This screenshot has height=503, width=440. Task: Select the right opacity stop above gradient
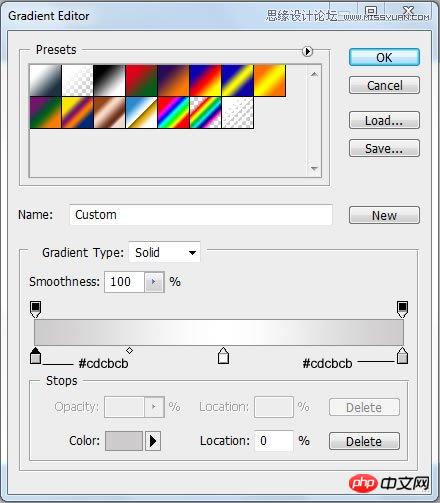pyautogui.click(x=402, y=309)
